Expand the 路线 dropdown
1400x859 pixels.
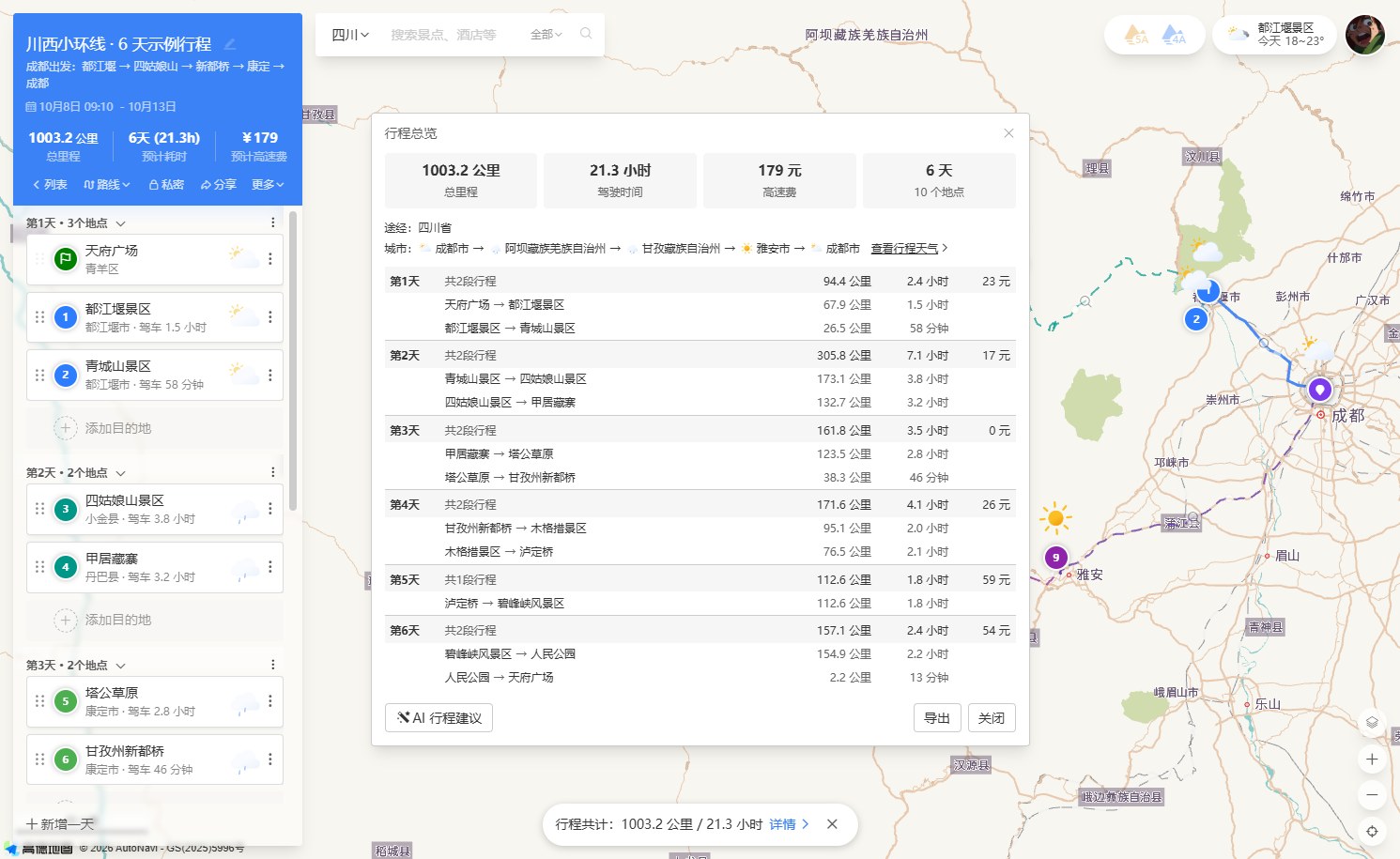click(x=107, y=185)
